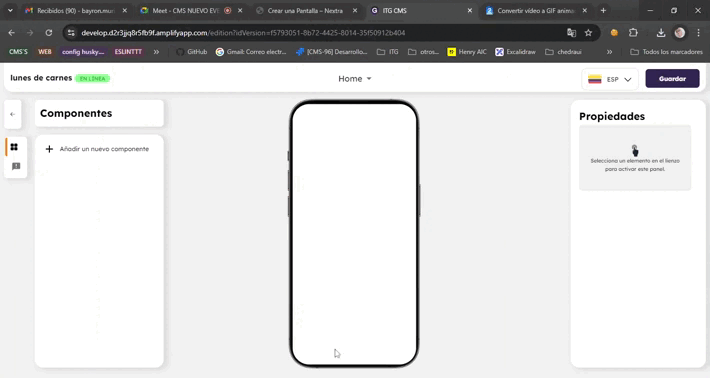This screenshot has width=710, height=378.
Task: Open the components grid sidebar icon
Action: [14, 147]
